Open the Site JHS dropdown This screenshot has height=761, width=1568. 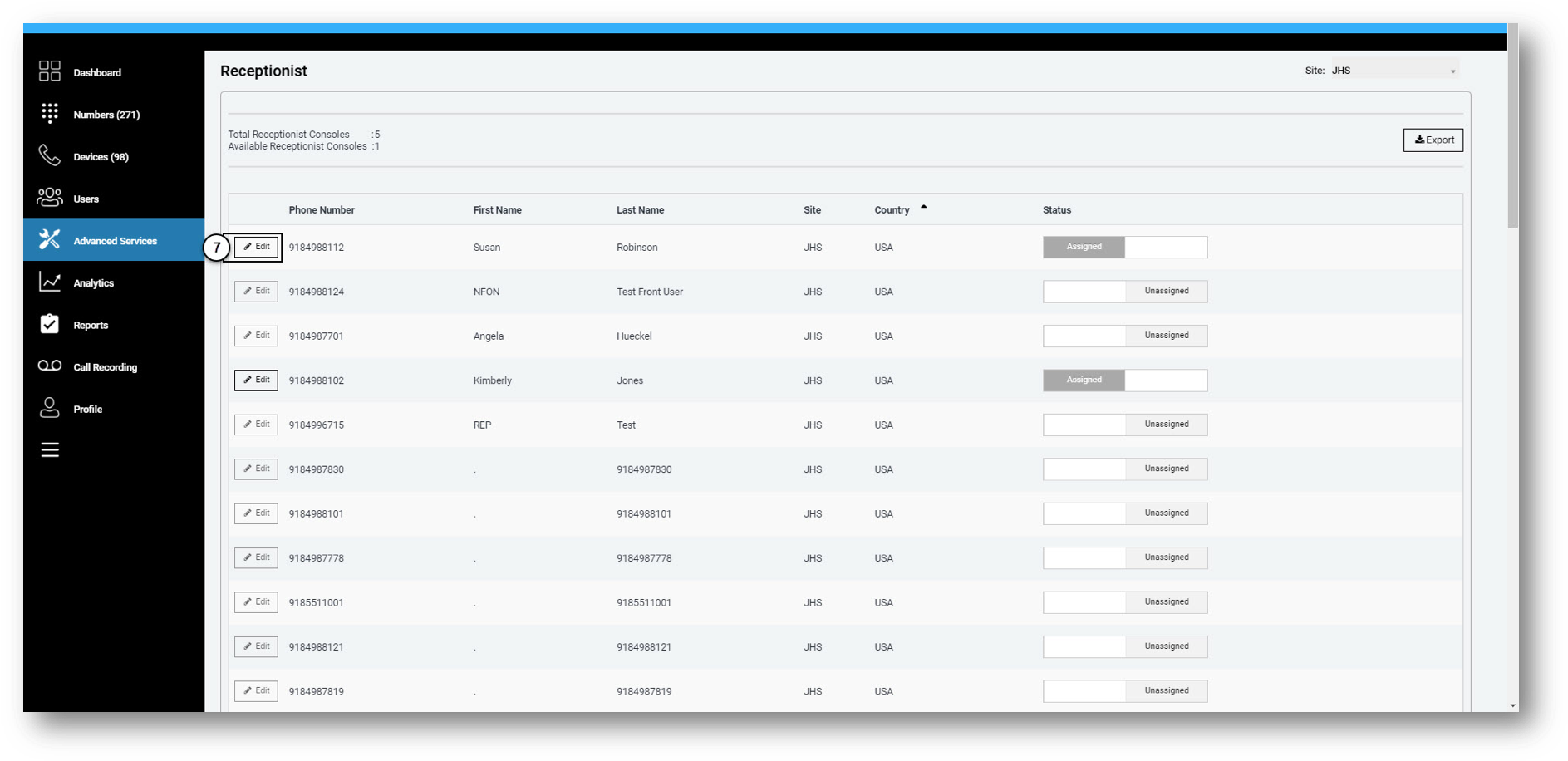[x=1394, y=70]
